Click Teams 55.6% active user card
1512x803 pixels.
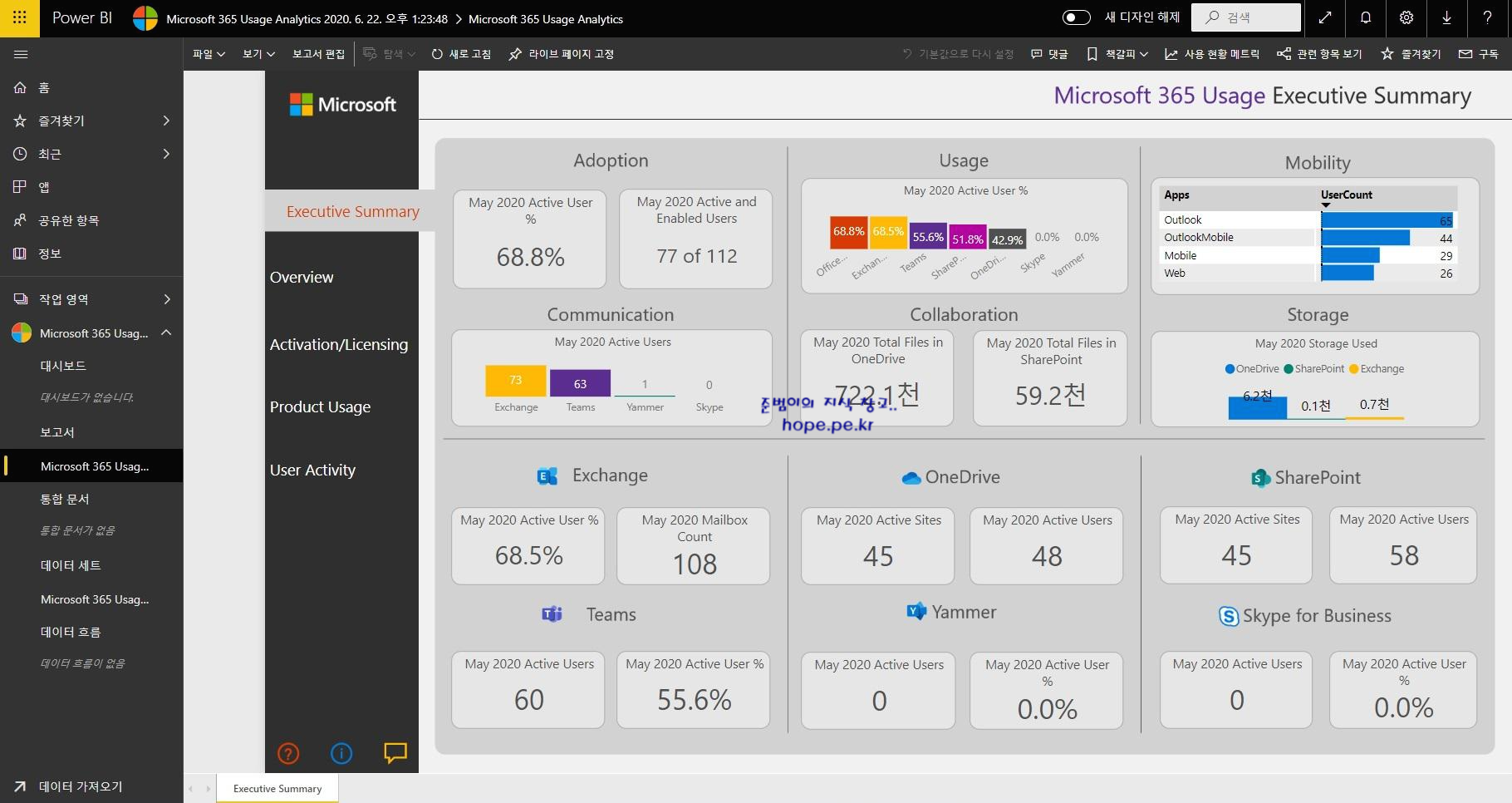point(694,690)
